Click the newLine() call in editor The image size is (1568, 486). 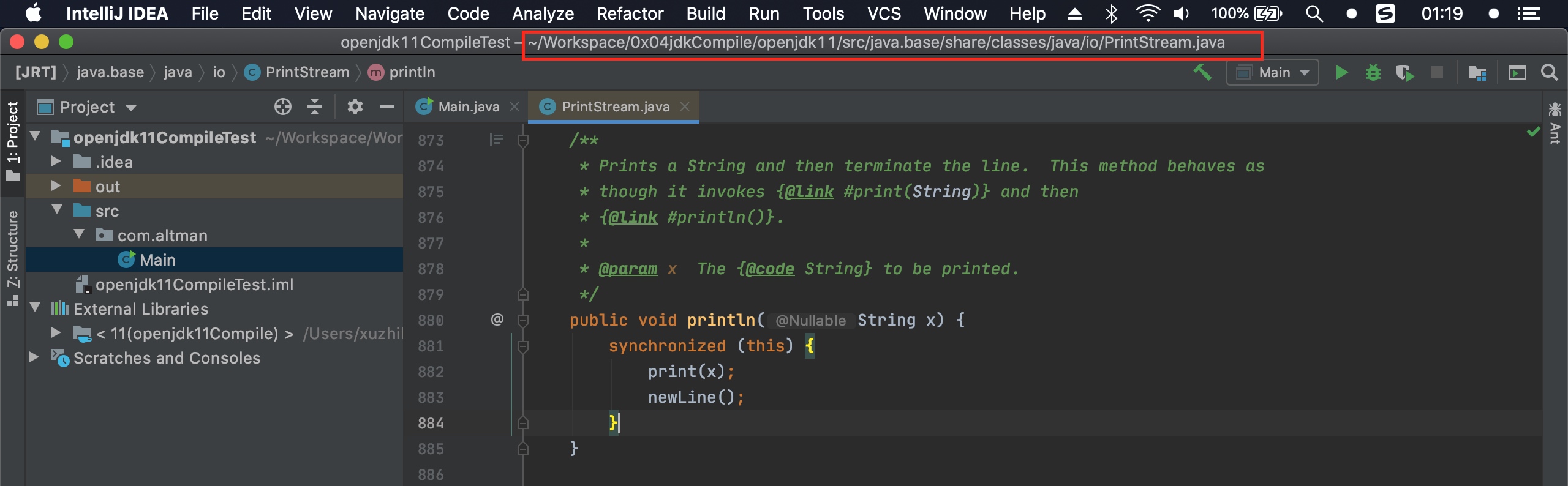tap(692, 397)
